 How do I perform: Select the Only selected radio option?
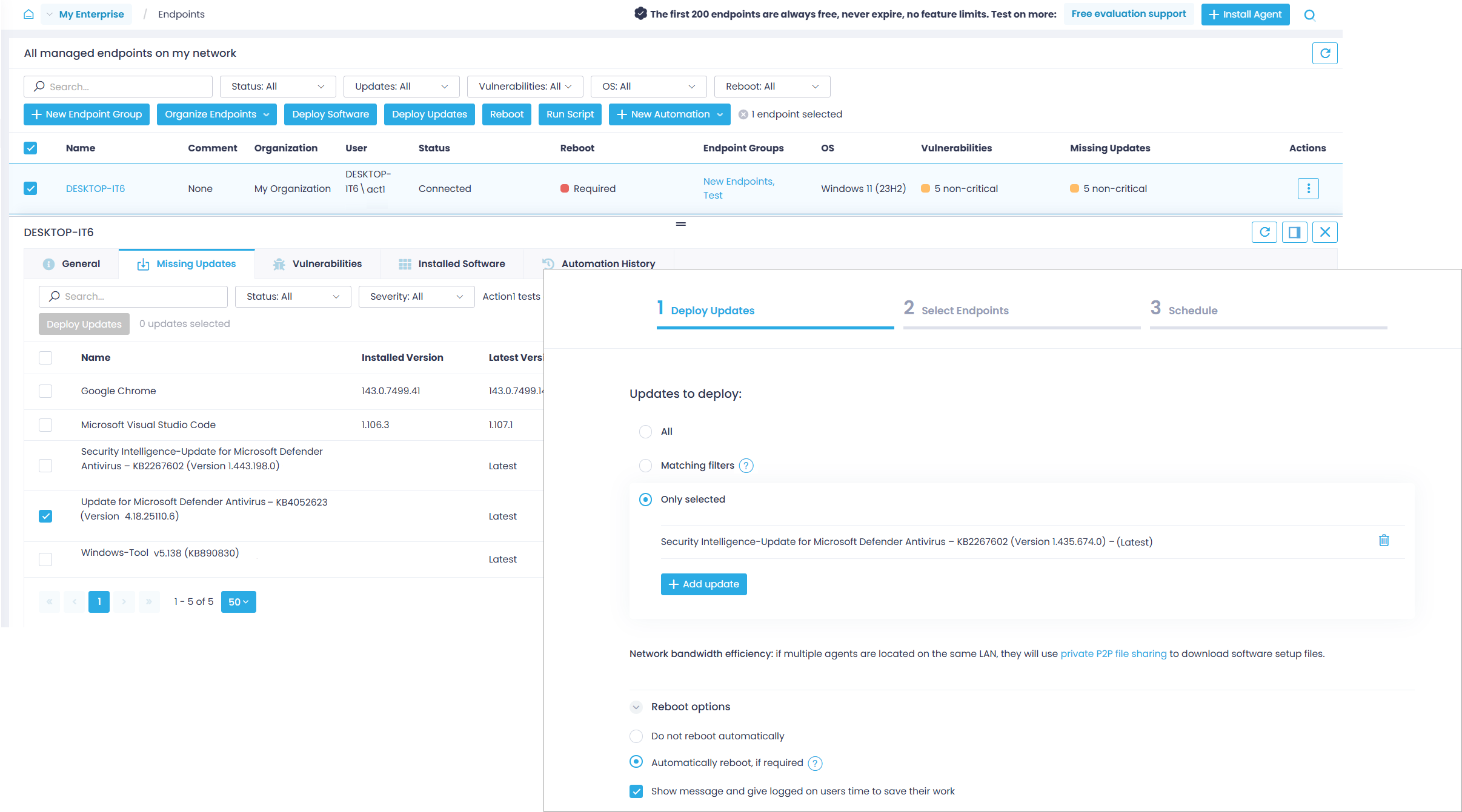[x=645, y=500]
